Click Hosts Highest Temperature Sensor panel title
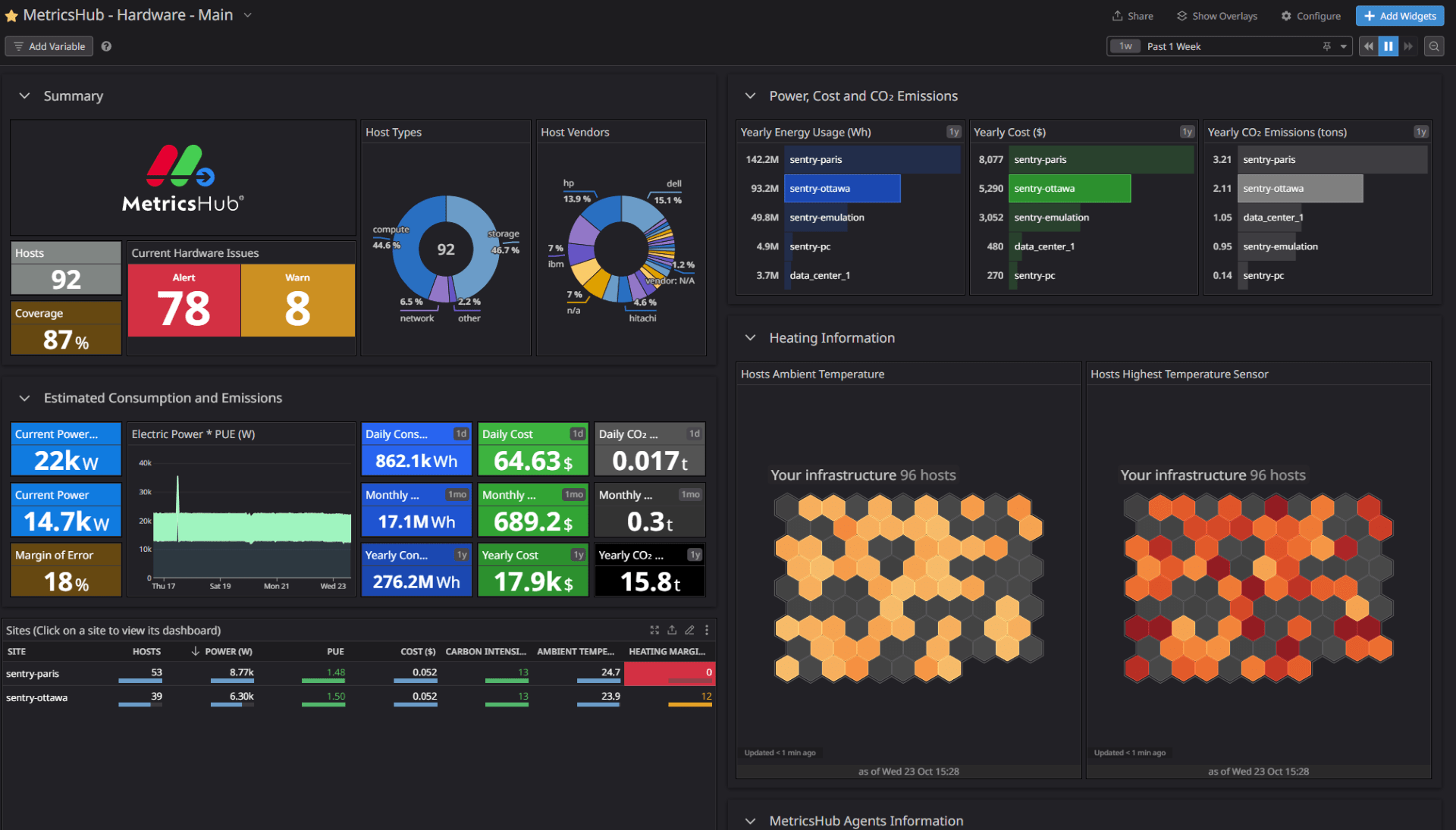This screenshot has height=830, width=1456. click(1179, 374)
